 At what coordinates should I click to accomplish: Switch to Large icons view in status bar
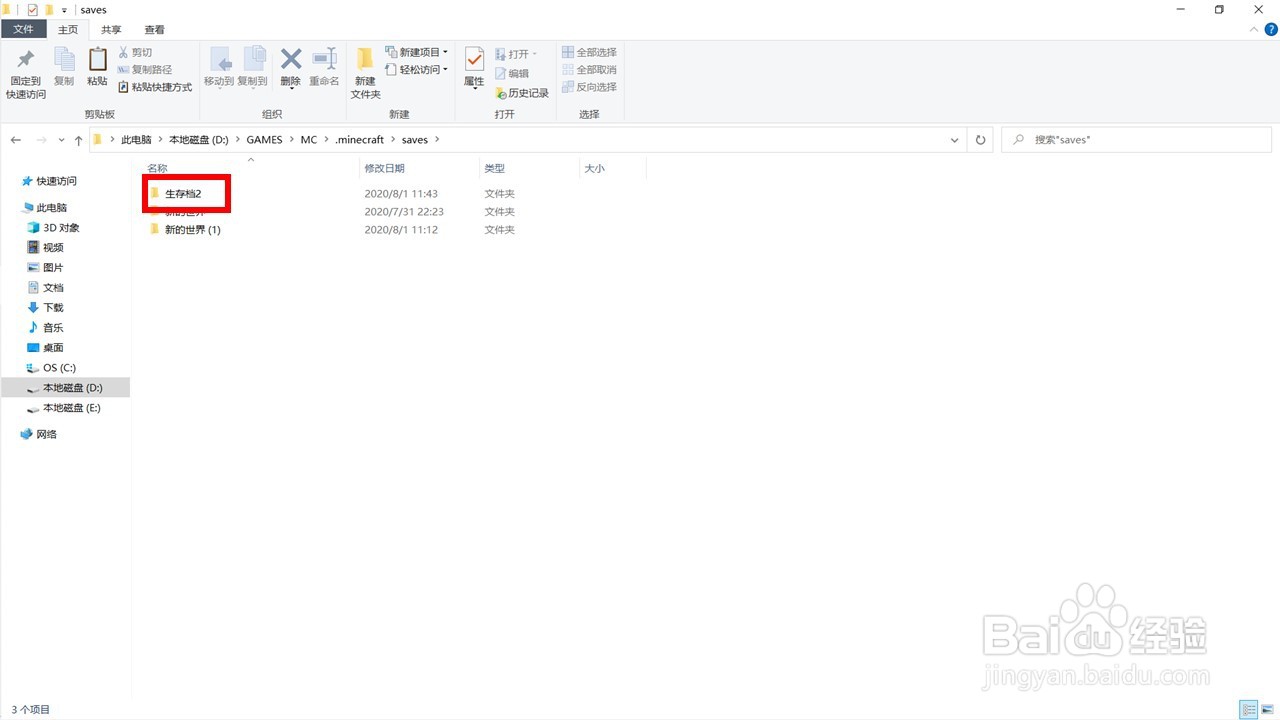pos(1267,710)
